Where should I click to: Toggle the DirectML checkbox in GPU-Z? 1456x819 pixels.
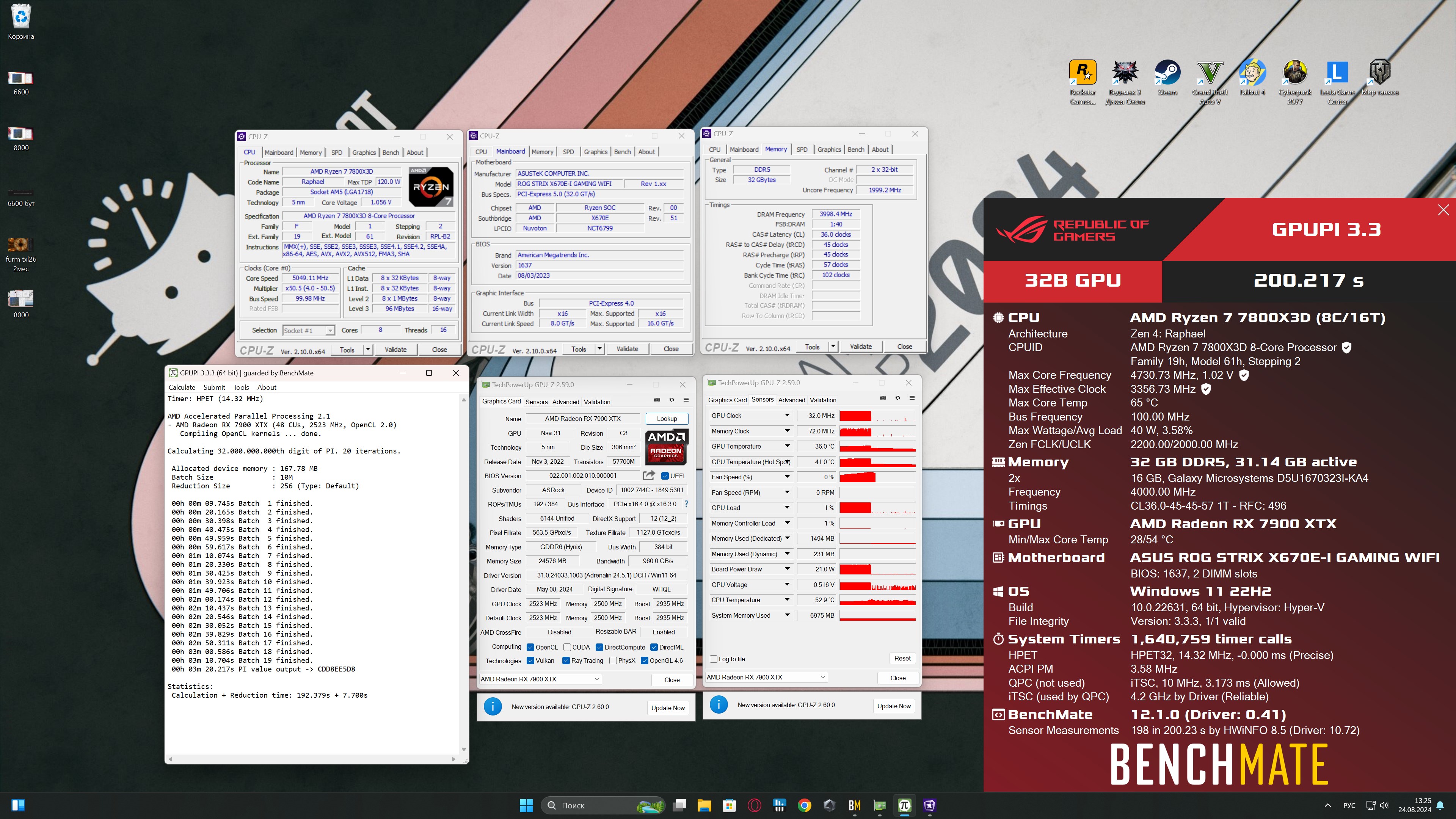(654, 647)
